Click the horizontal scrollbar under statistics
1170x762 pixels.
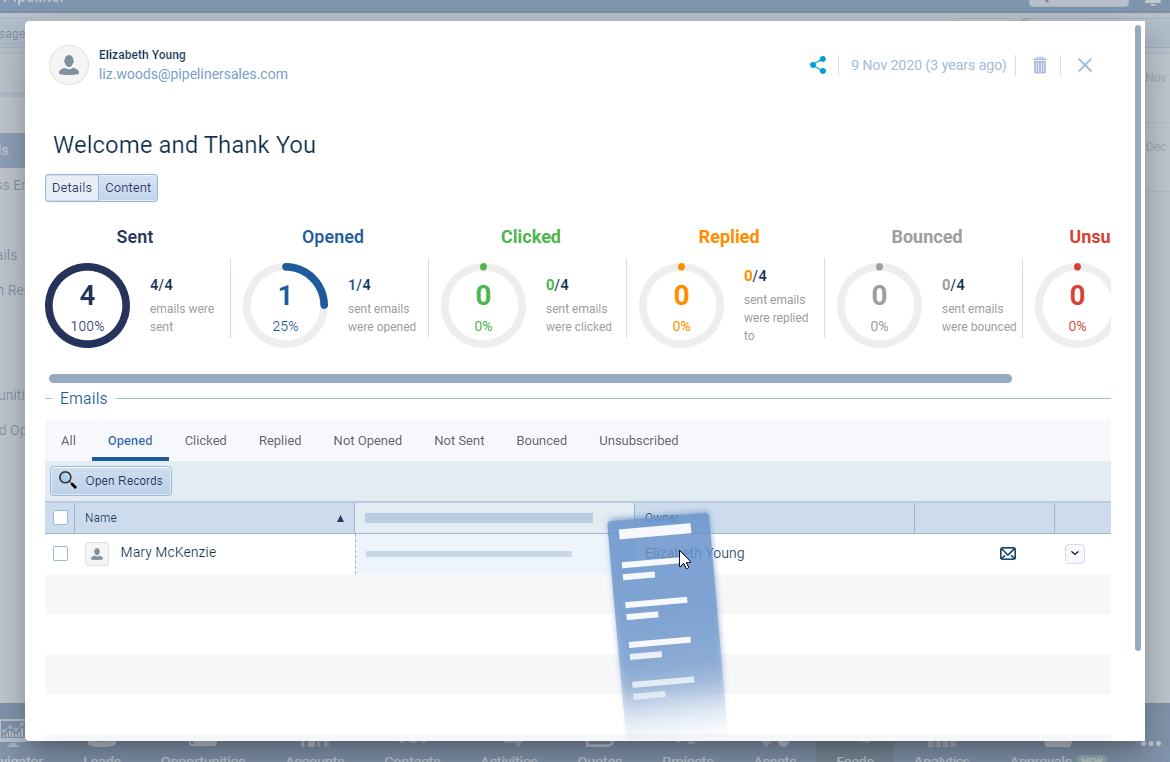tap(530, 379)
